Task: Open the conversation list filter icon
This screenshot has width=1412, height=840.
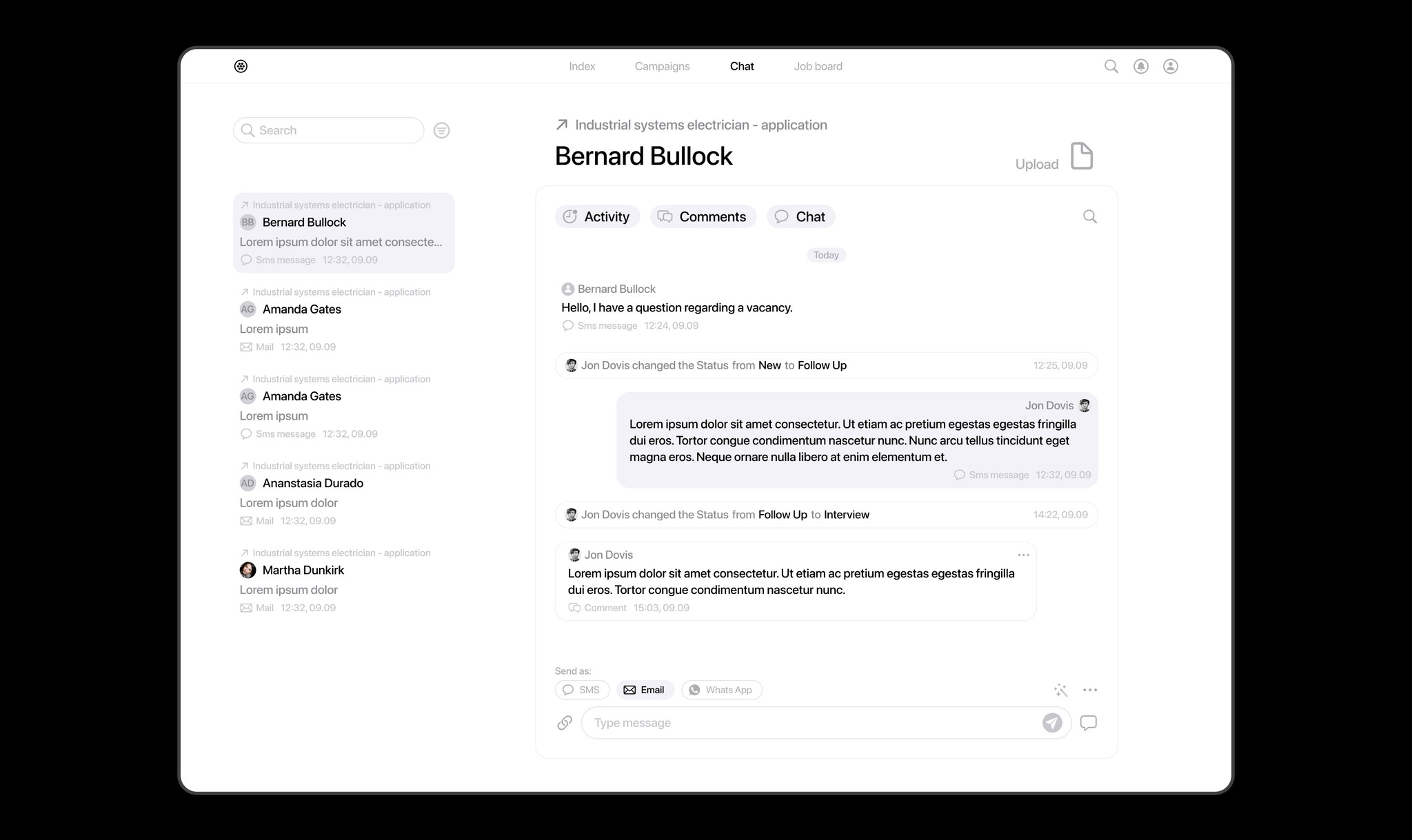Action: click(x=441, y=130)
